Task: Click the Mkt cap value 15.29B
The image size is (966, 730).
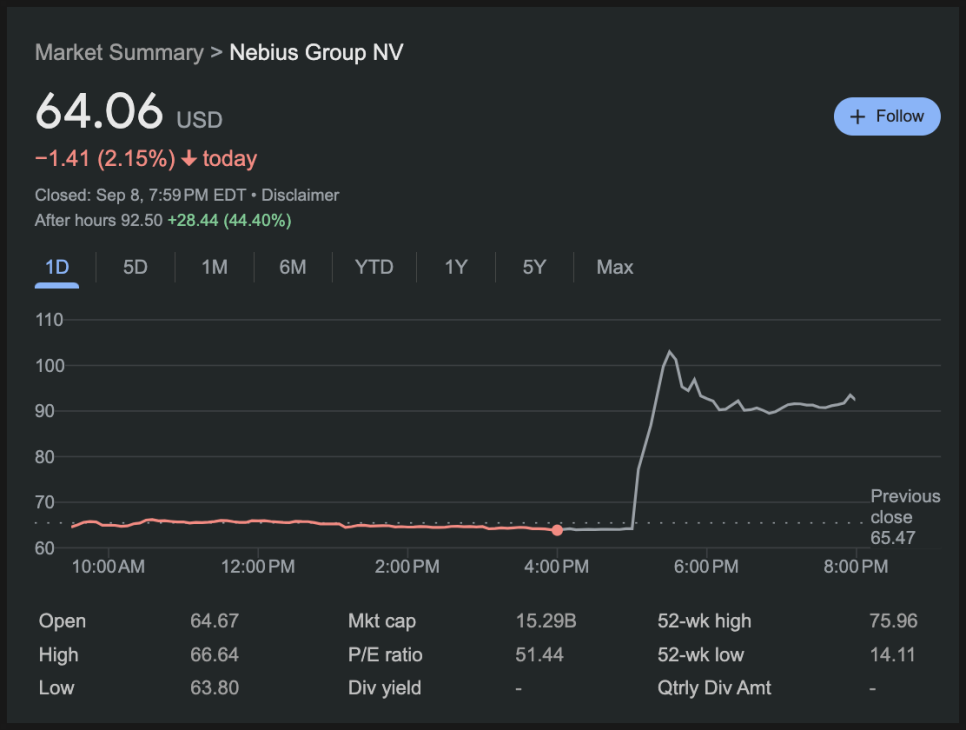Action: pyautogui.click(x=546, y=621)
